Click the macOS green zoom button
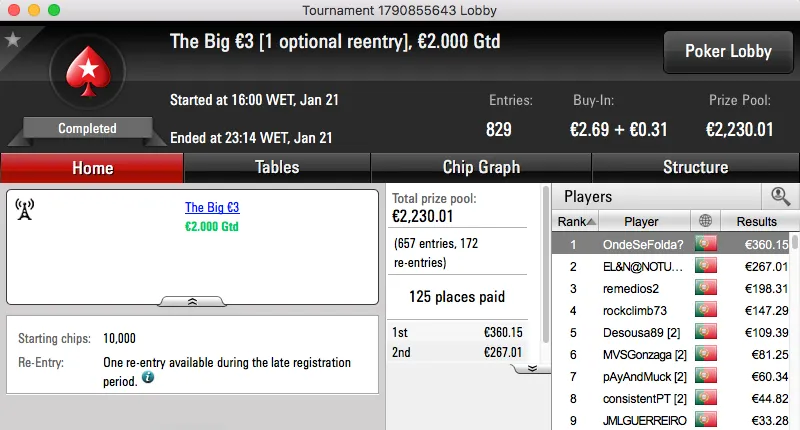This screenshot has height=430, width=800. point(53,9)
